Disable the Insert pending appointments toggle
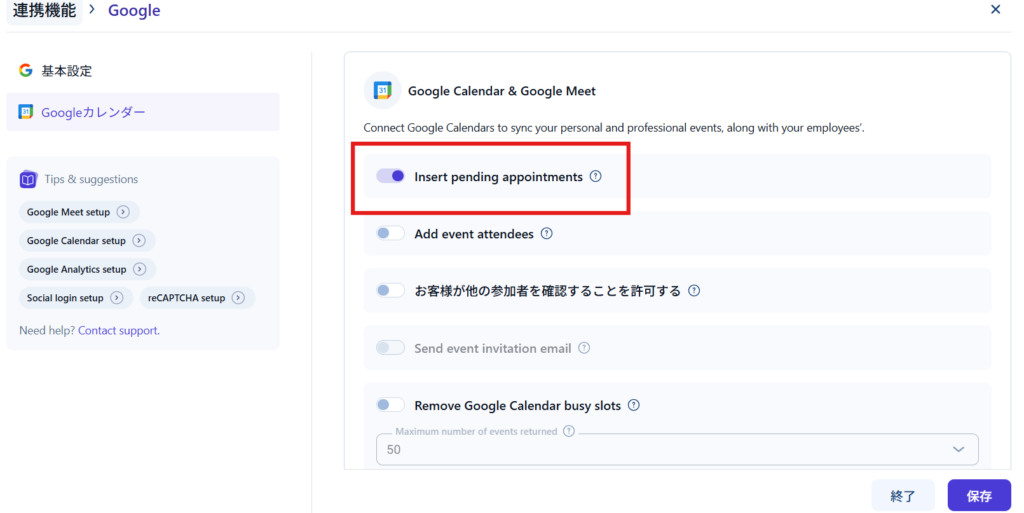Screen dimensions: 1024x513 tap(391, 176)
